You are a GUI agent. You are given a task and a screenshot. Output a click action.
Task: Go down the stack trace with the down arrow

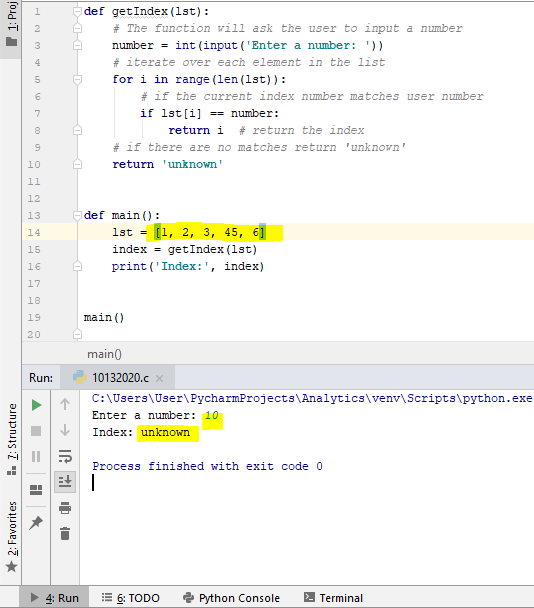pos(65,430)
